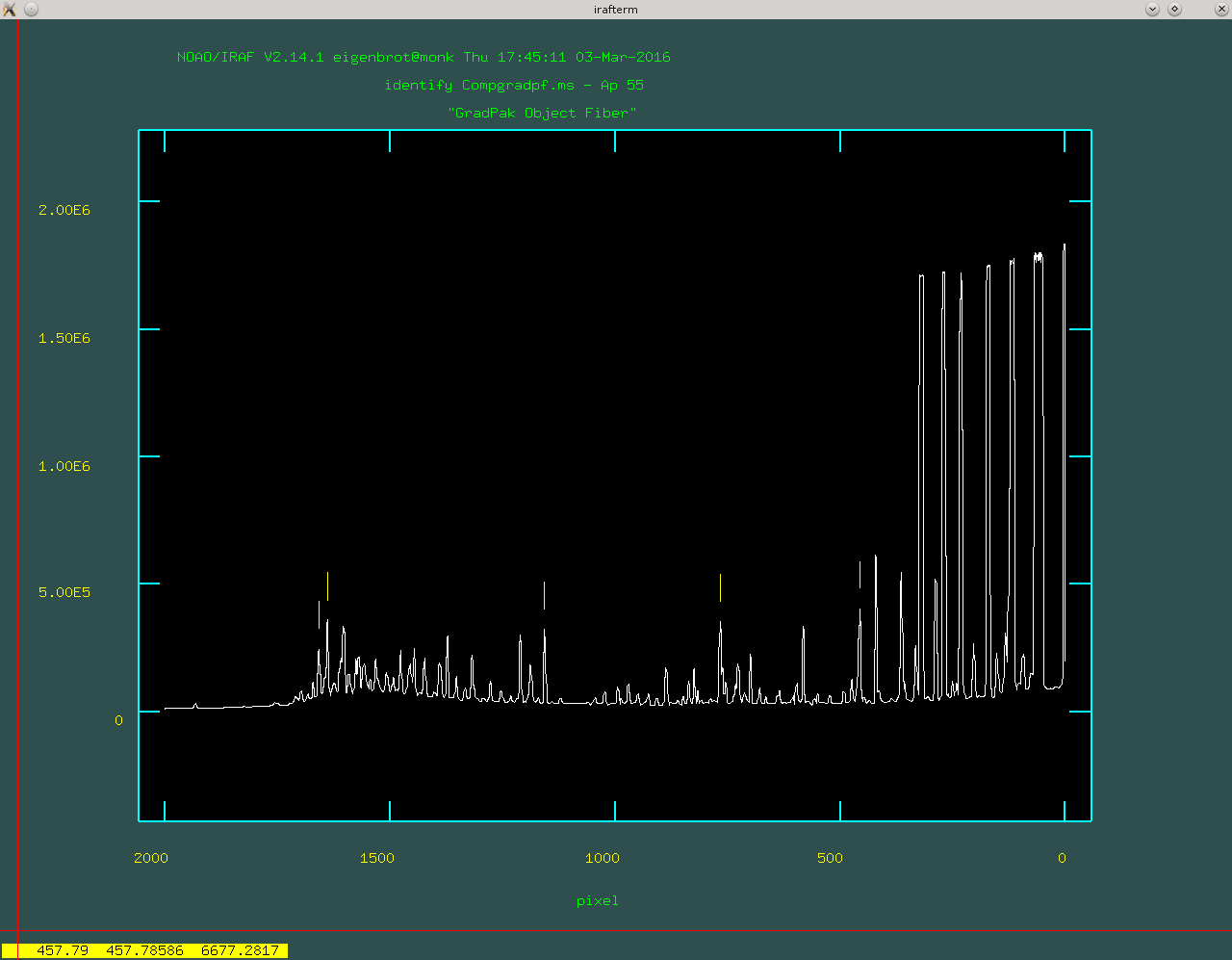Click the 'irafterm' window title text
Image resolution: width=1232 pixels, height=960 pixels.
(616, 10)
